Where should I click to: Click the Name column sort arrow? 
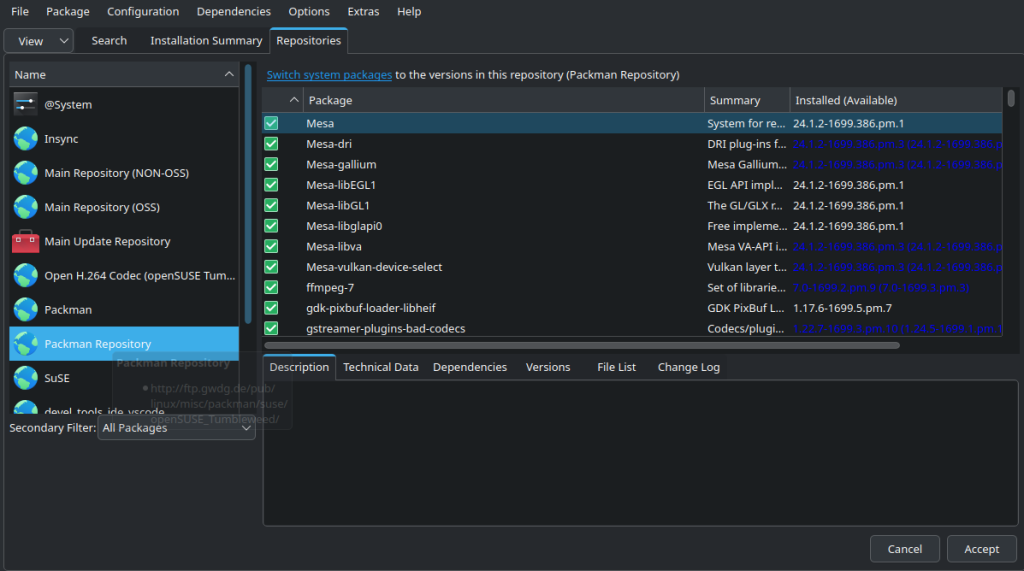coord(229,74)
